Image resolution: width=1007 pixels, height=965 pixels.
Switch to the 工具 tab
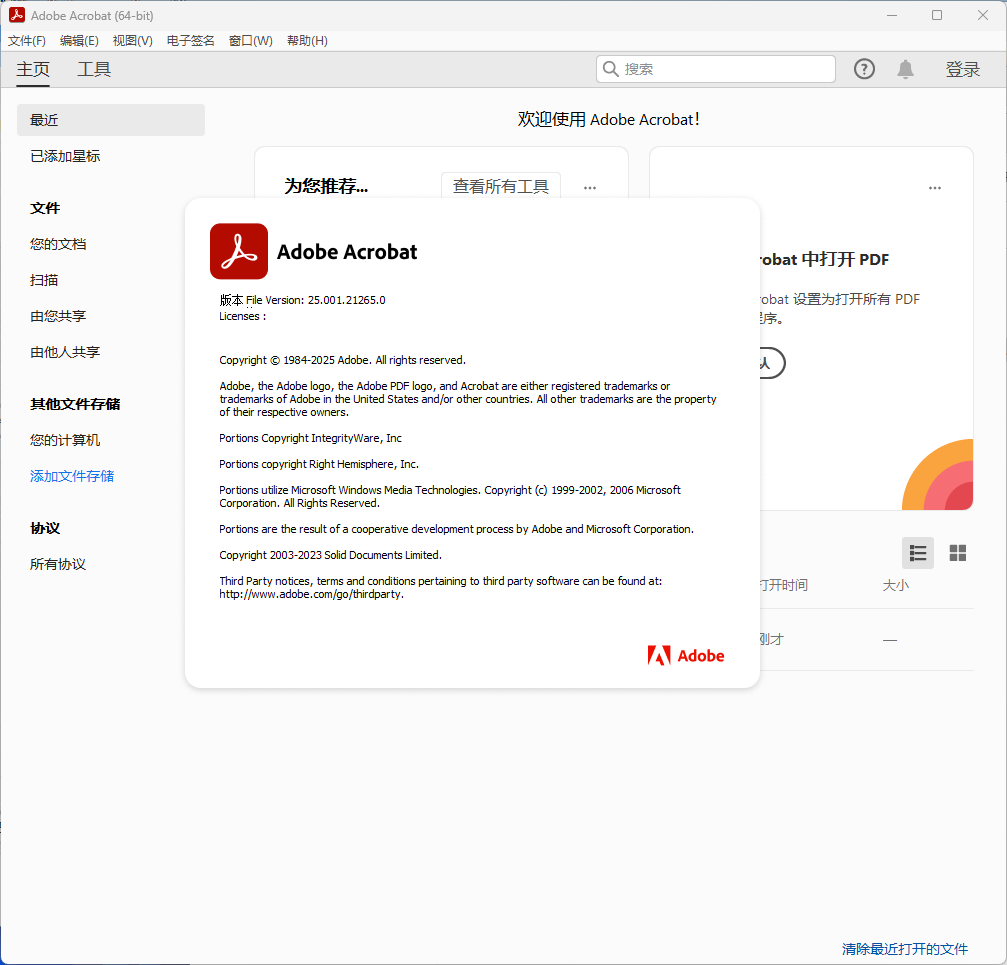tap(94, 69)
